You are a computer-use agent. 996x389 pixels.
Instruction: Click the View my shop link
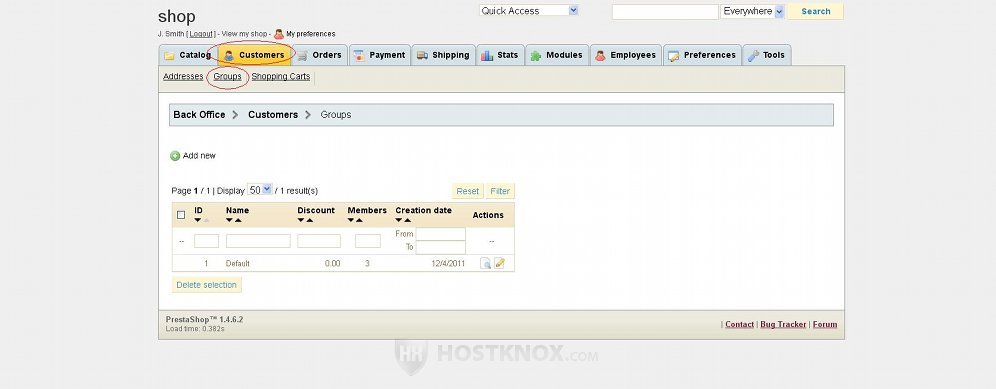click(245, 34)
